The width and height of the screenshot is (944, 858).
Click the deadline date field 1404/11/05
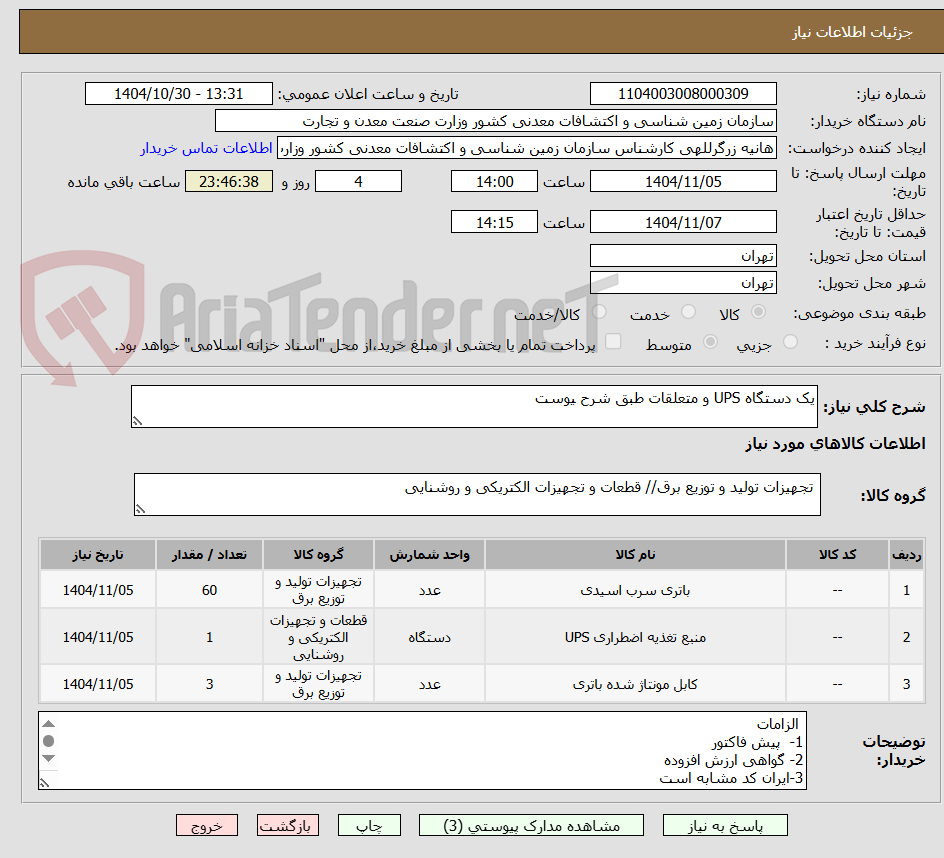click(683, 181)
